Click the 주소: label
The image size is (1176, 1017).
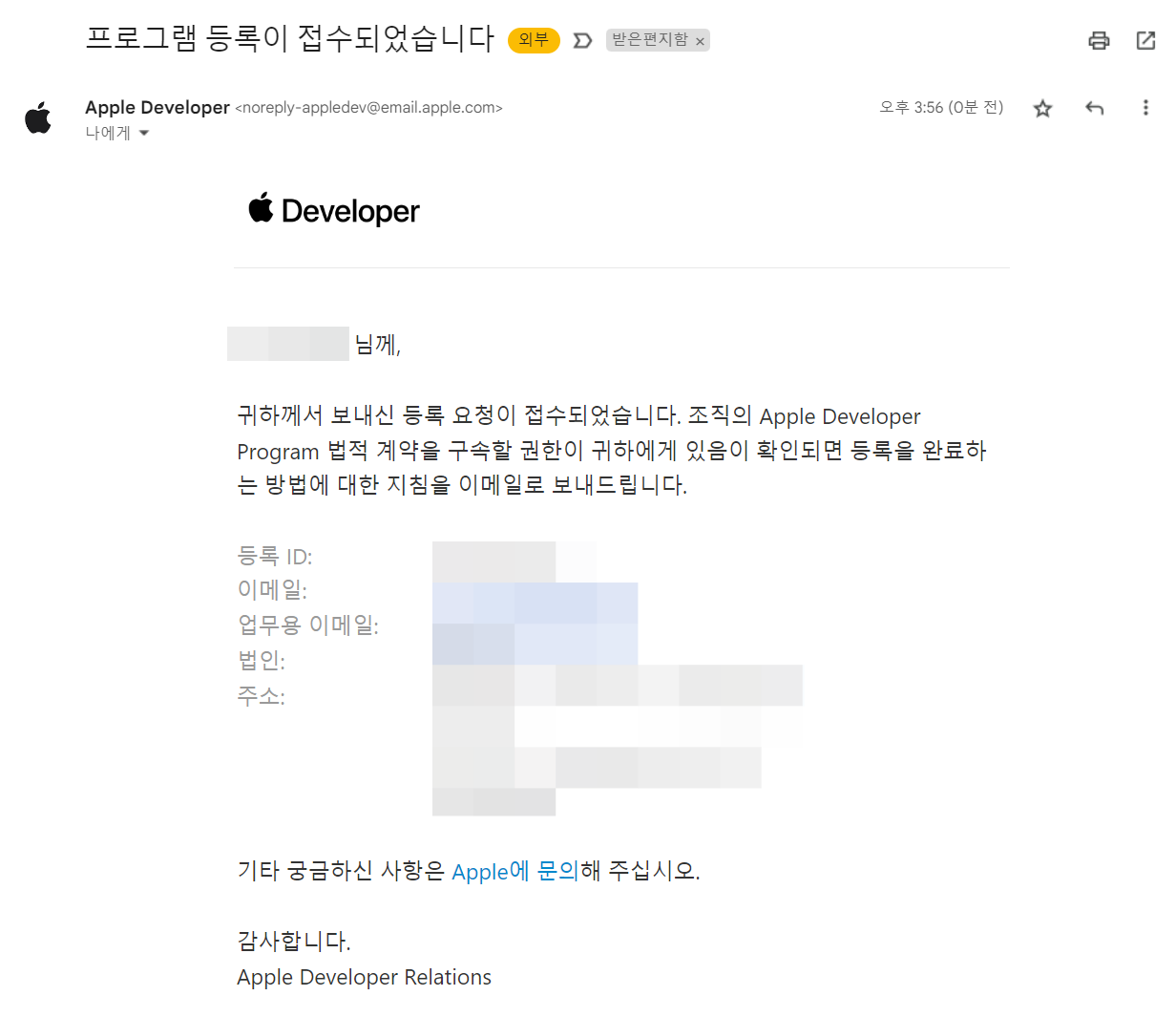pos(262,695)
